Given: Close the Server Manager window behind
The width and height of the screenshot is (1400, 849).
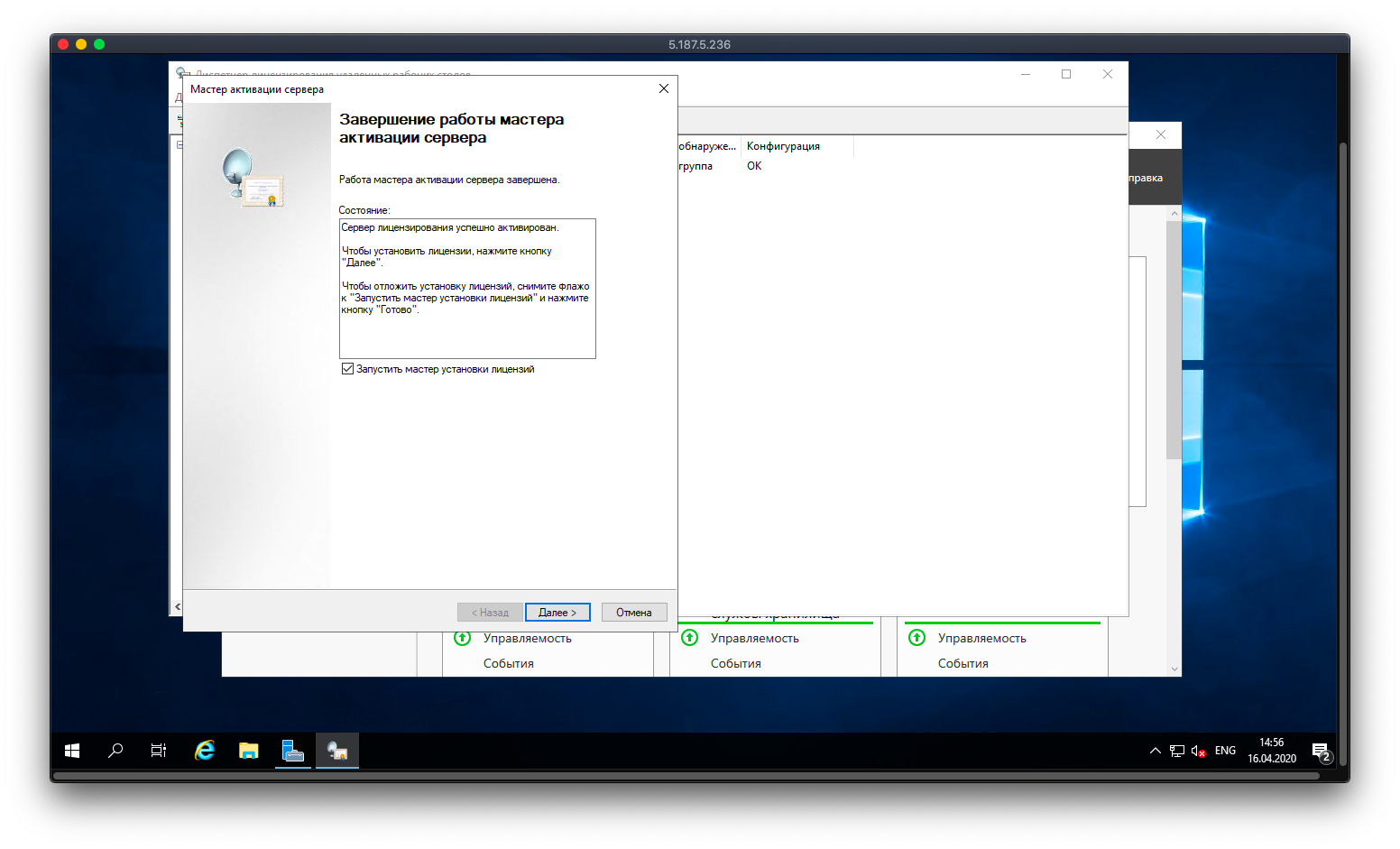Looking at the screenshot, I should coord(1161,134).
